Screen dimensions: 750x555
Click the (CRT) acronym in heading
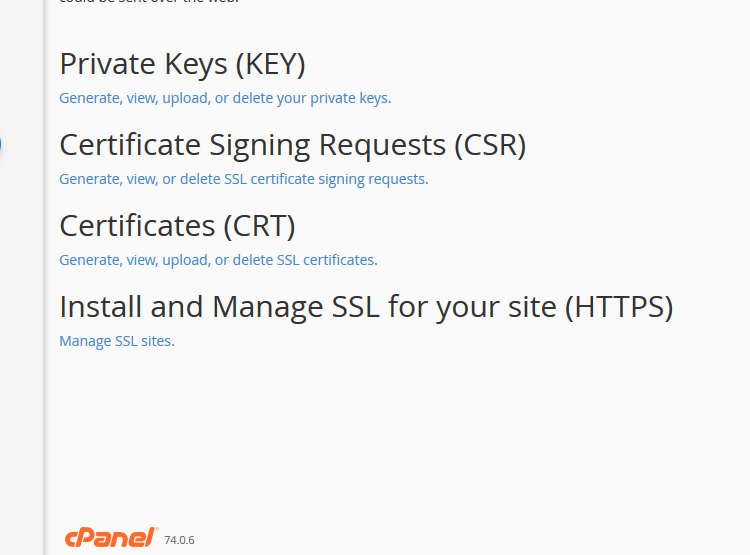(x=259, y=226)
